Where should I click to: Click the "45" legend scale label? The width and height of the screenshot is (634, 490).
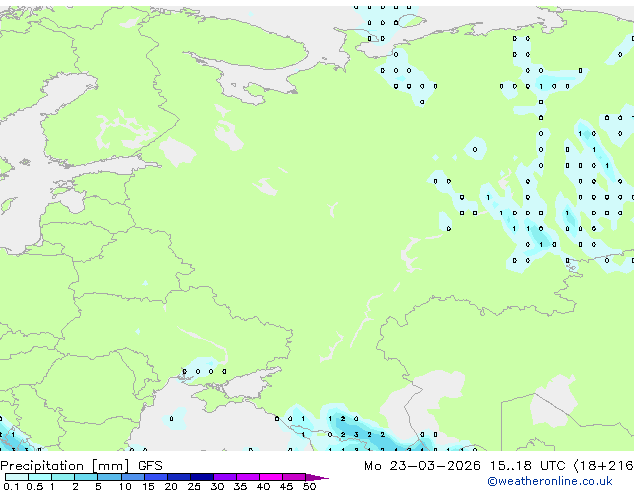point(286,486)
